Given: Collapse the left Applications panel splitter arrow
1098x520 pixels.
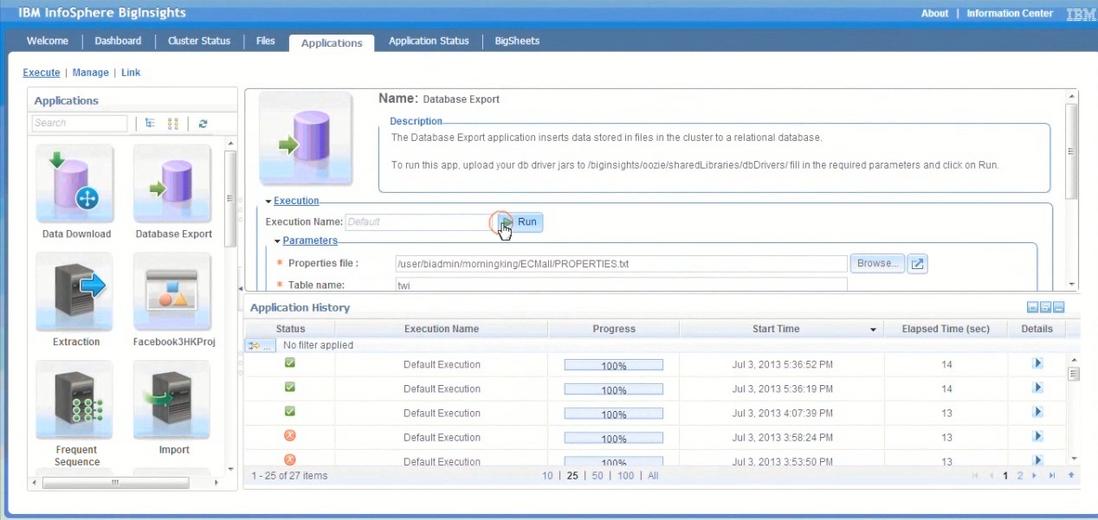Looking at the screenshot, I should pos(241,288).
